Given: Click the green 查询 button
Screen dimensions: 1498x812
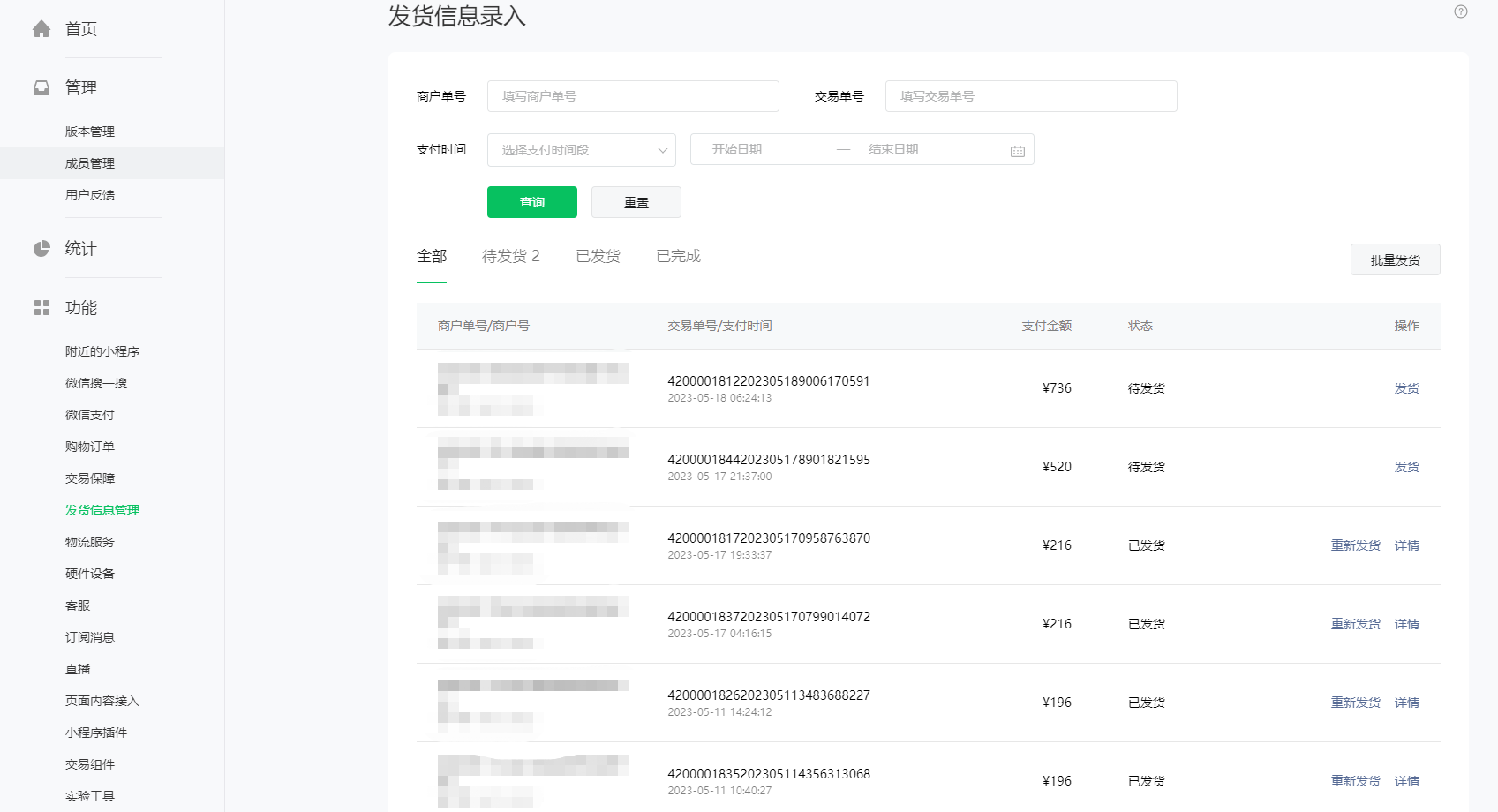Looking at the screenshot, I should click(x=532, y=202).
